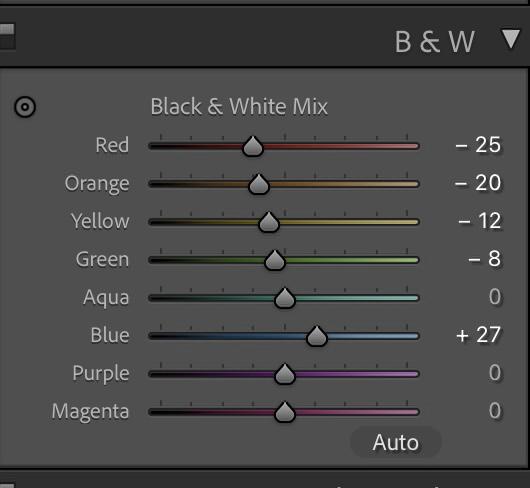Screen dimensions: 530x488
Task: Edit the Blue value field showing +27
Action: [478, 335]
